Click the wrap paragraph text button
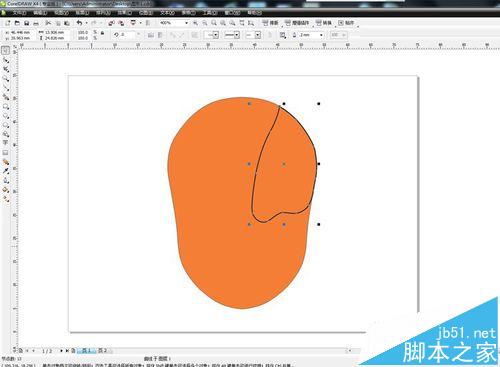The width and height of the screenshot is (500, 367). [283, 35]
